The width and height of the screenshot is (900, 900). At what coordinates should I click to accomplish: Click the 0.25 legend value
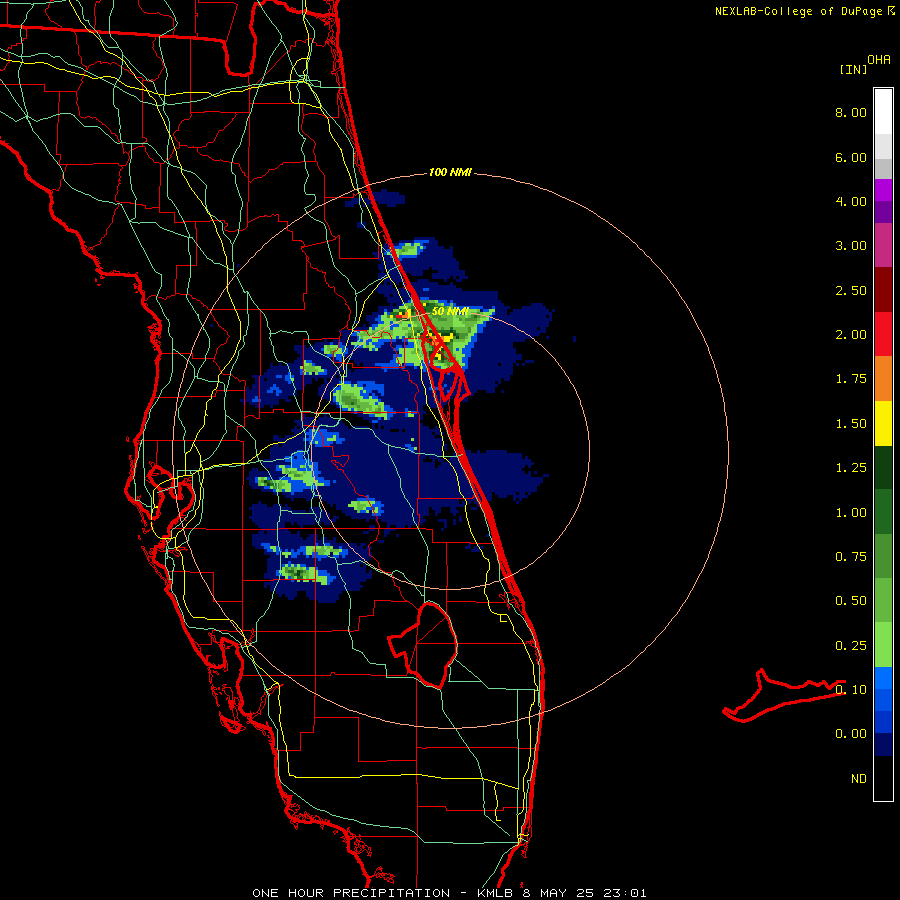[x=851, y=646]
